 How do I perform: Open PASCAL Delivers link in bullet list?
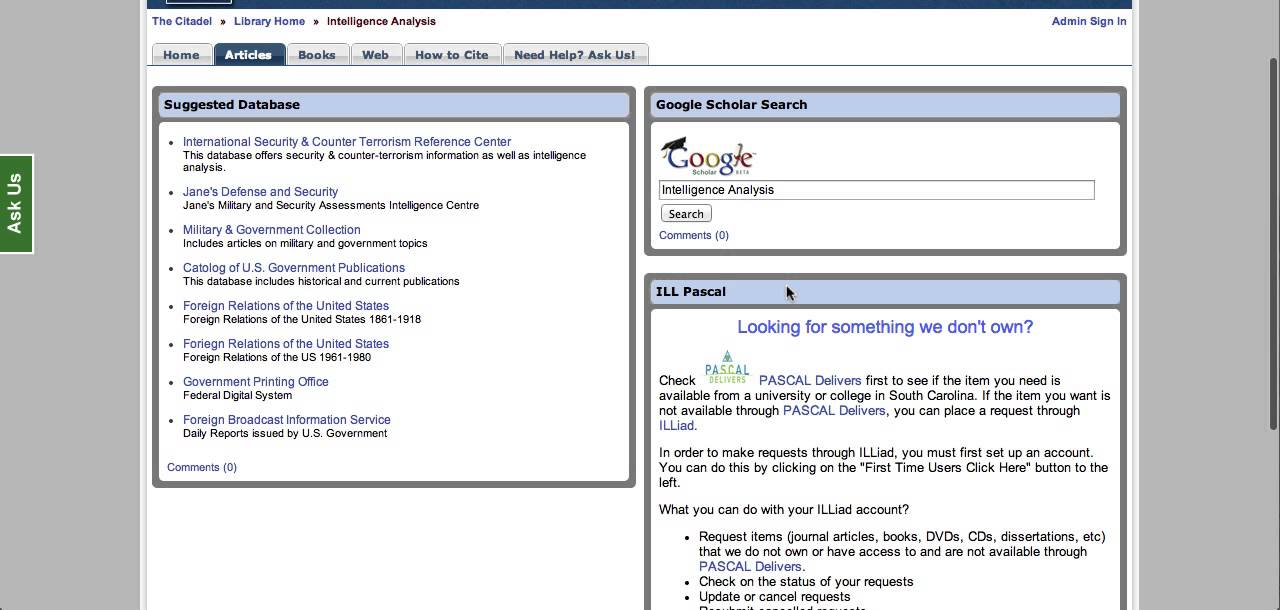750,566
